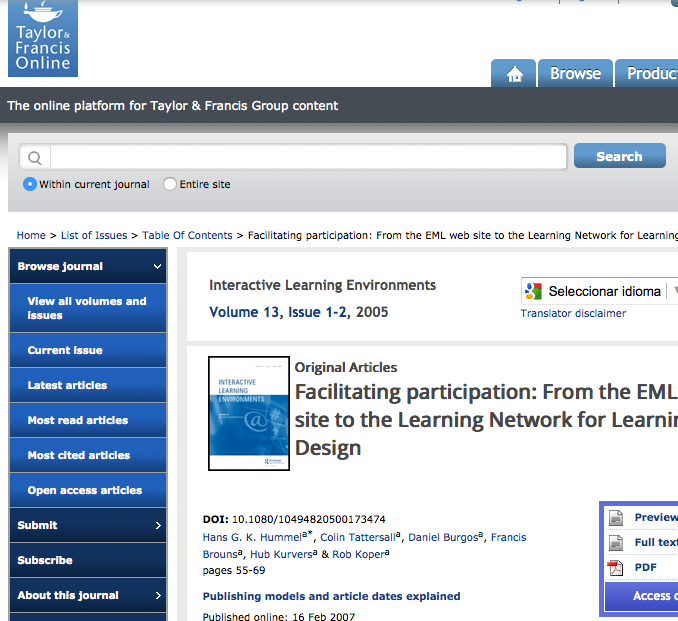Click the Google translate icon
This screenshot has height=621, width=678.
533,291
